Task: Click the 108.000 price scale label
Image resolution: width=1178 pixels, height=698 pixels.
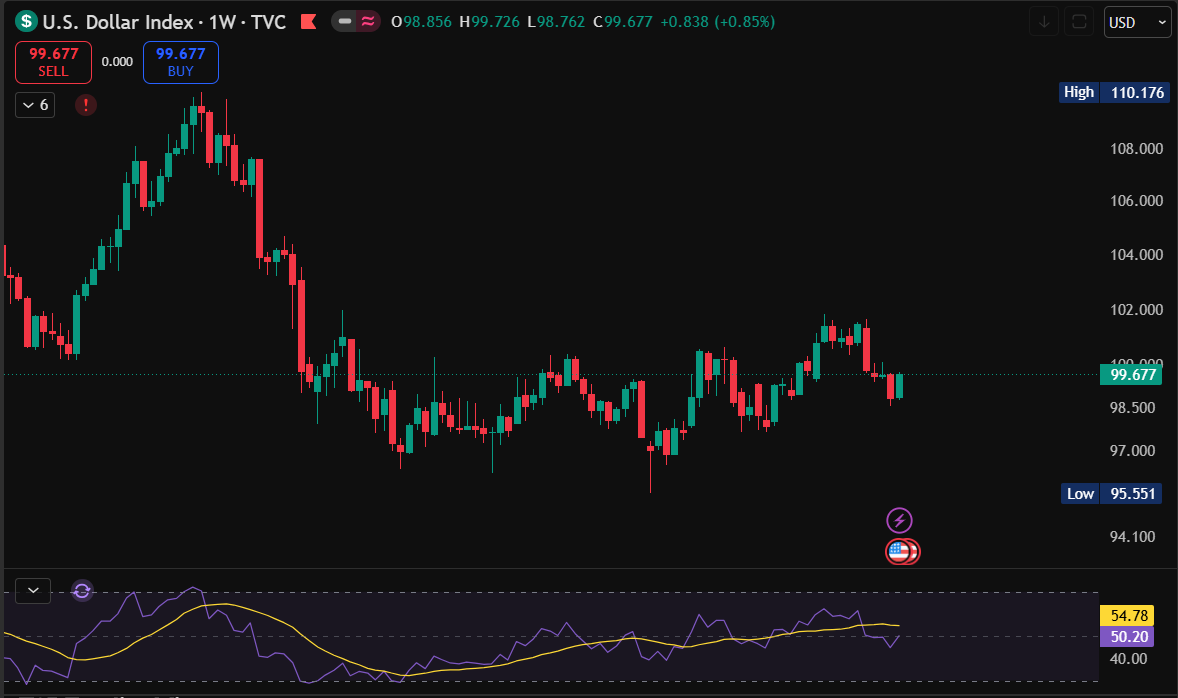Action: coord(1136,149)
